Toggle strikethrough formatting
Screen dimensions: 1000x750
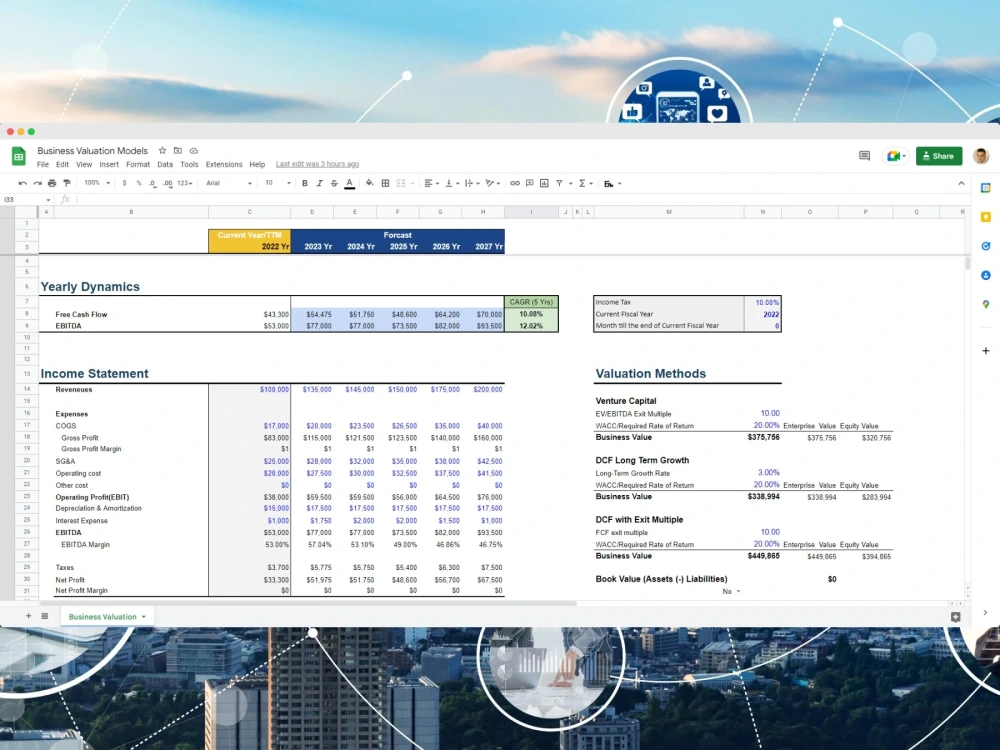coord(333,183)
